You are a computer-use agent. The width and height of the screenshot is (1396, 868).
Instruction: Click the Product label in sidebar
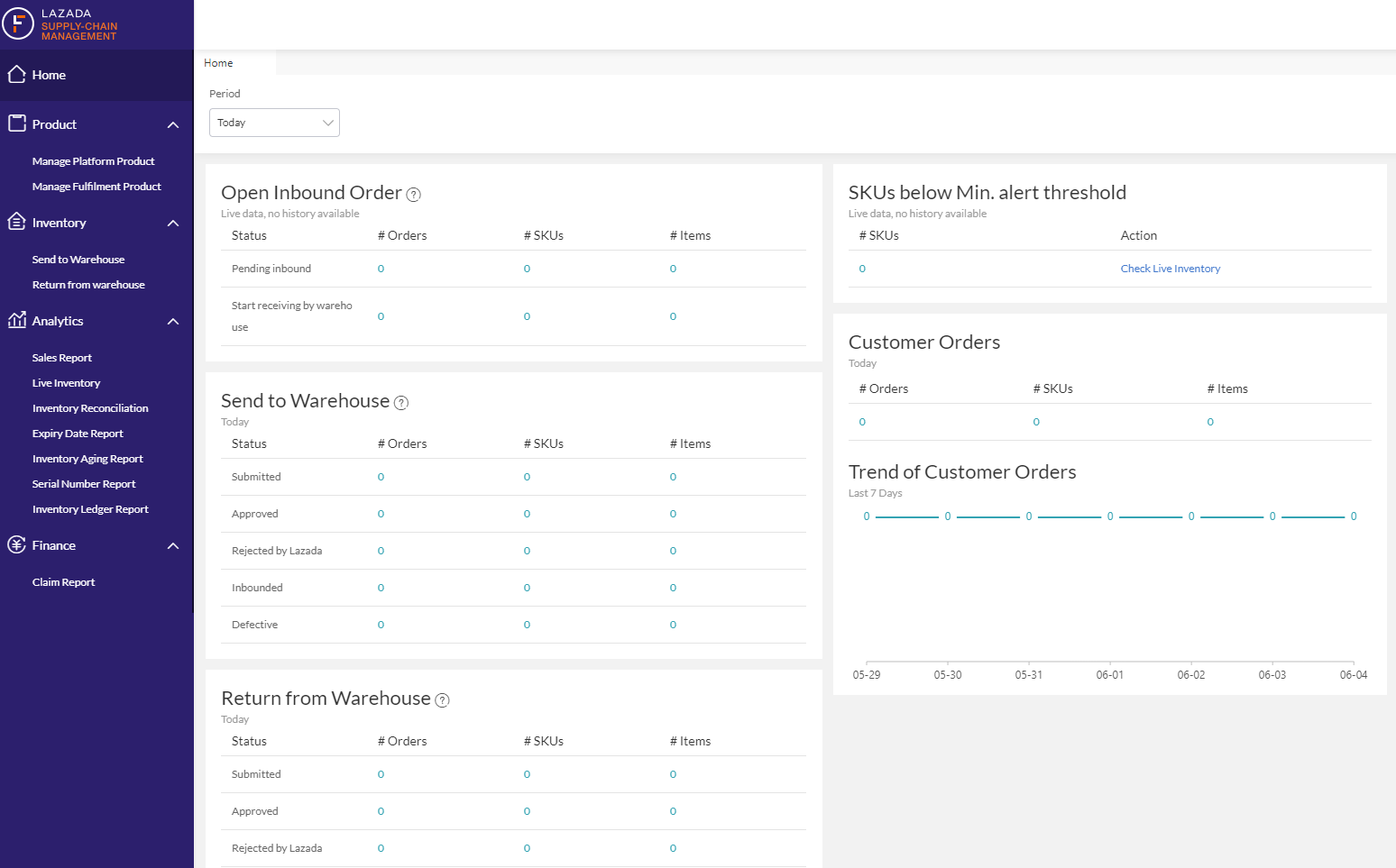point(54,124)
